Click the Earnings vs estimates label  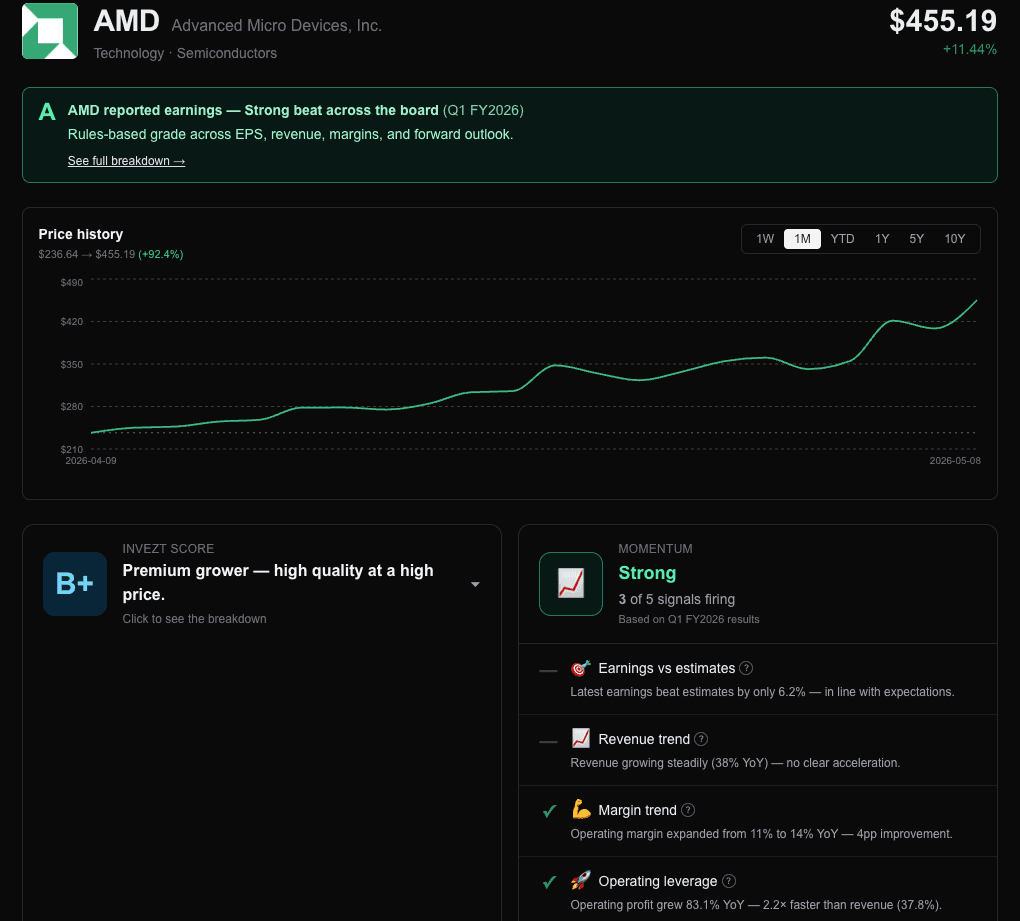666,668
